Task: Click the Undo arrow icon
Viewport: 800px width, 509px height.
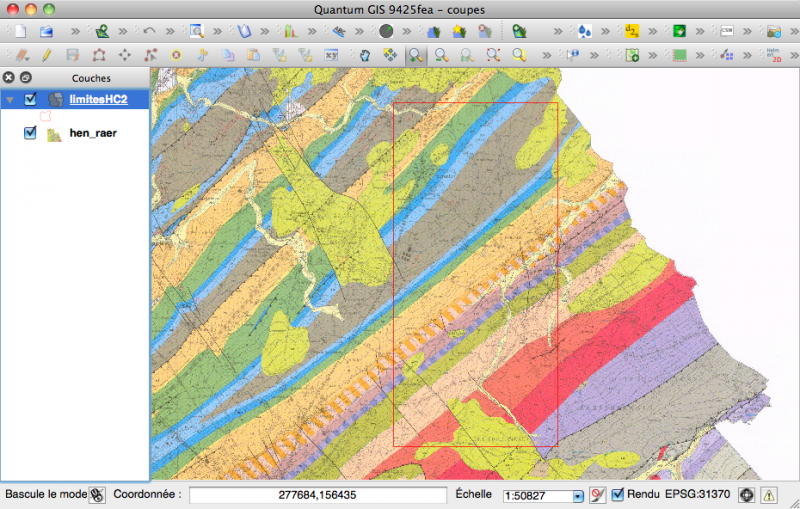Action: click(150, 31)
